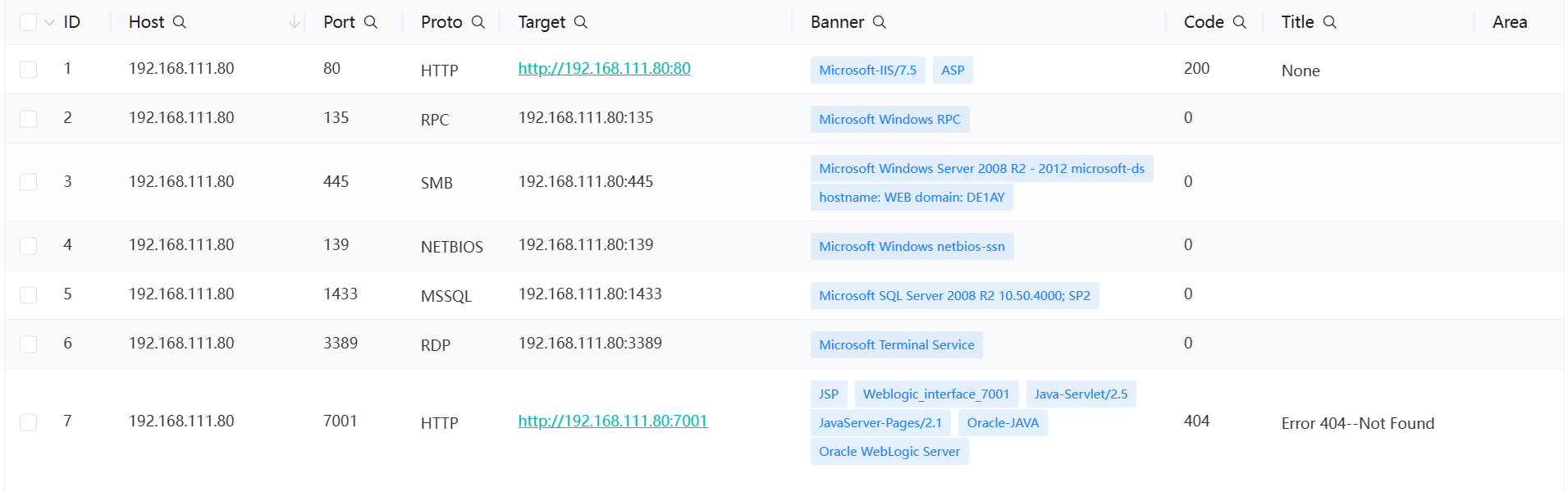This screenshot has width=1568, height=492.
Task: Click the title Error 404--Not Found
Action: point(1357,424)
